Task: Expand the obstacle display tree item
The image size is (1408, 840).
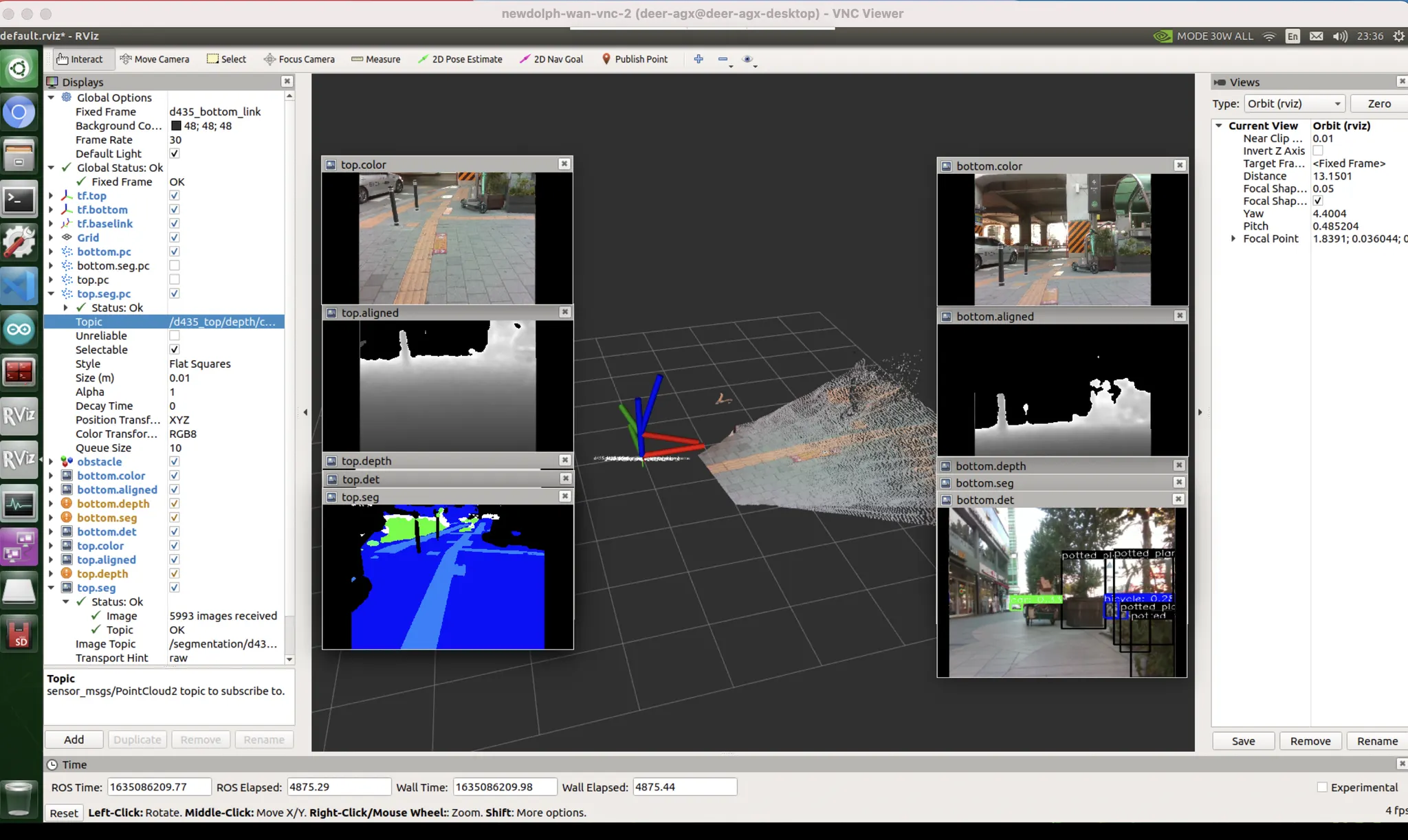Action: (51, 462)
